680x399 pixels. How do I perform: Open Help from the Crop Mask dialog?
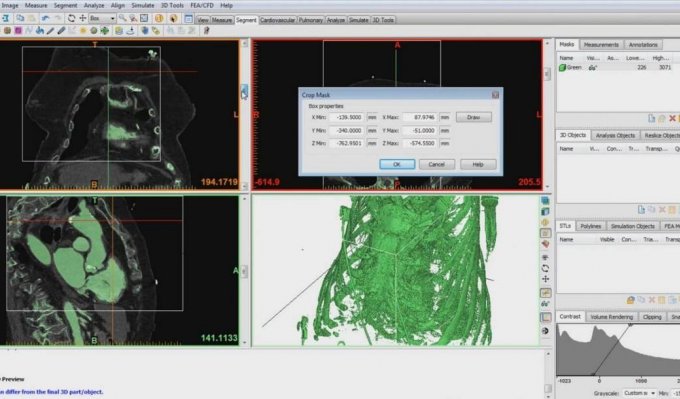pos(477,164)
